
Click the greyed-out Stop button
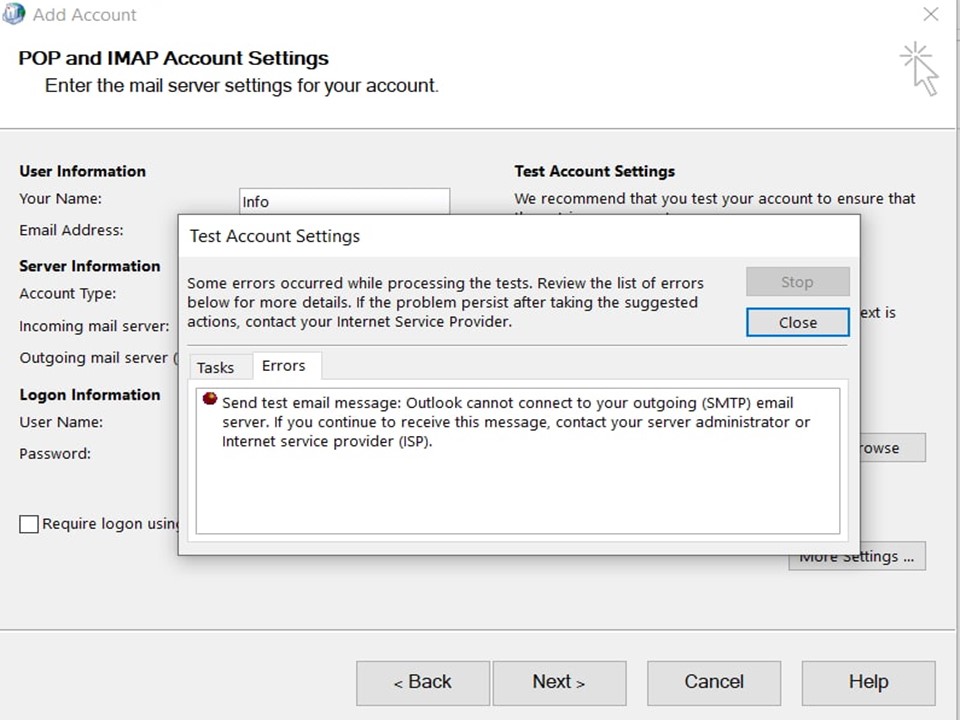point(797,282)
